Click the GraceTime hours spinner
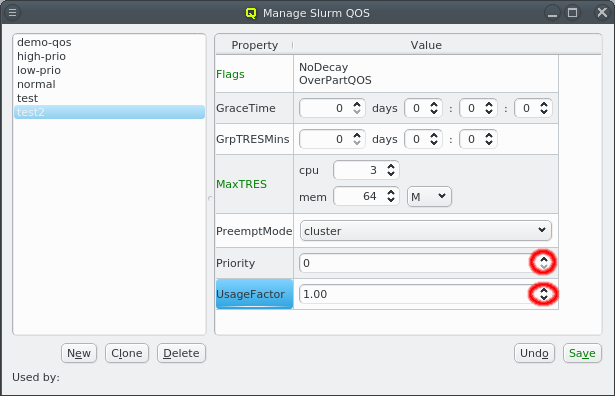 tap(424, 108)
